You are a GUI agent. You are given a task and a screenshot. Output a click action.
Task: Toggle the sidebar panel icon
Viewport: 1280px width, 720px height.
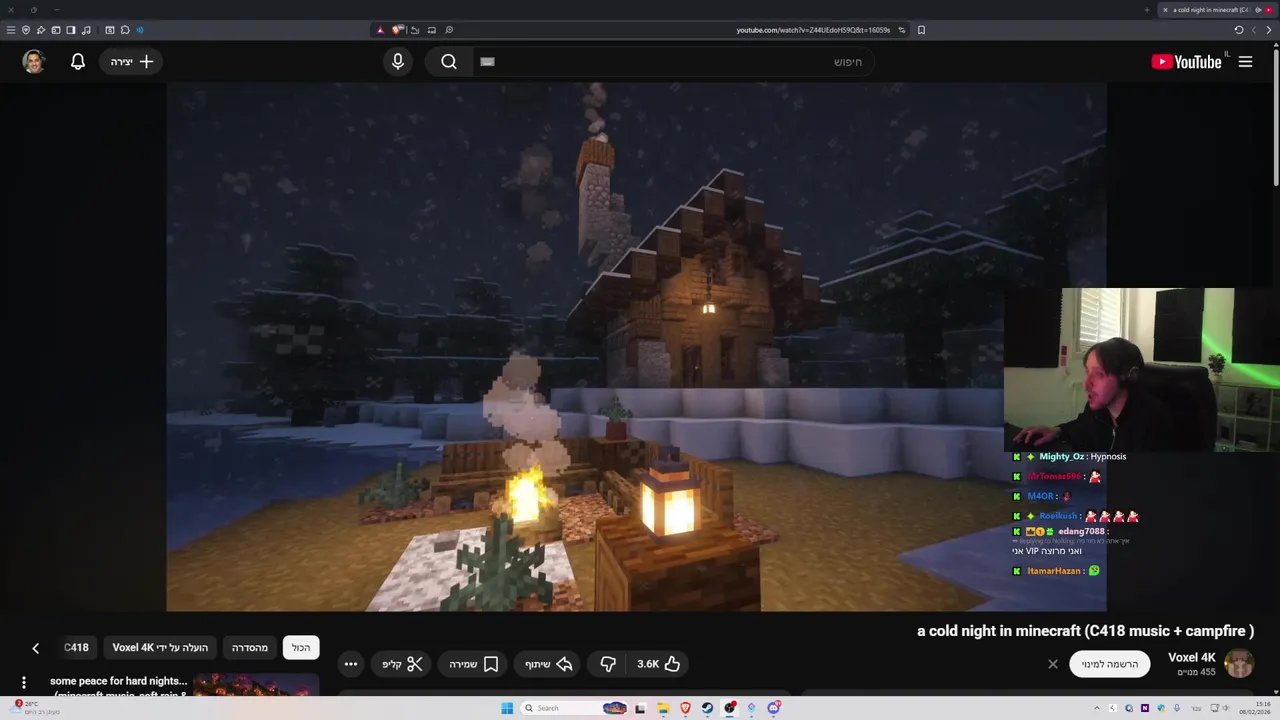coord(71,30)
